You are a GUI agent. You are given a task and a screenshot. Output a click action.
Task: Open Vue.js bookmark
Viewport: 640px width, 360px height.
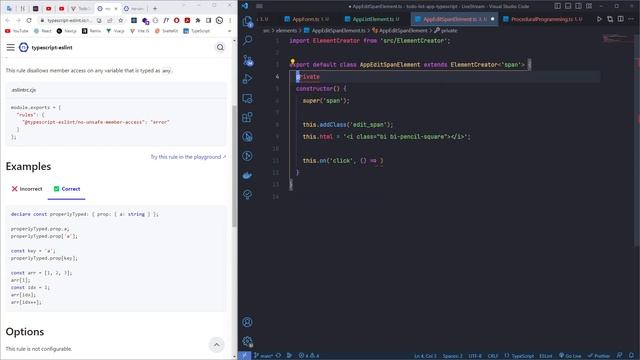pos(116,31)
